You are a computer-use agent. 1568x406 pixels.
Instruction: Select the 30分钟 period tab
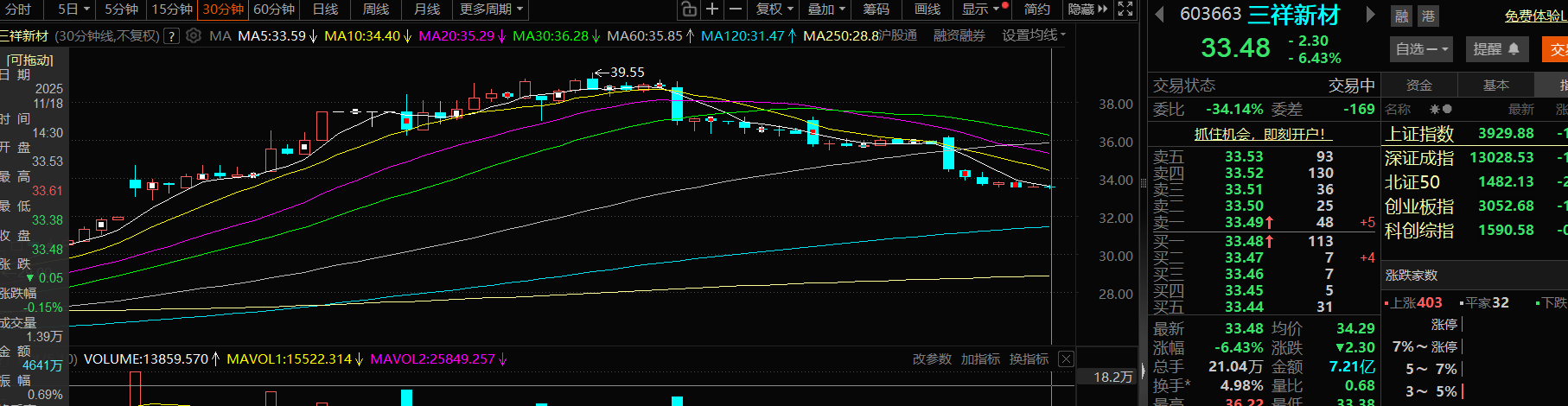223,10
